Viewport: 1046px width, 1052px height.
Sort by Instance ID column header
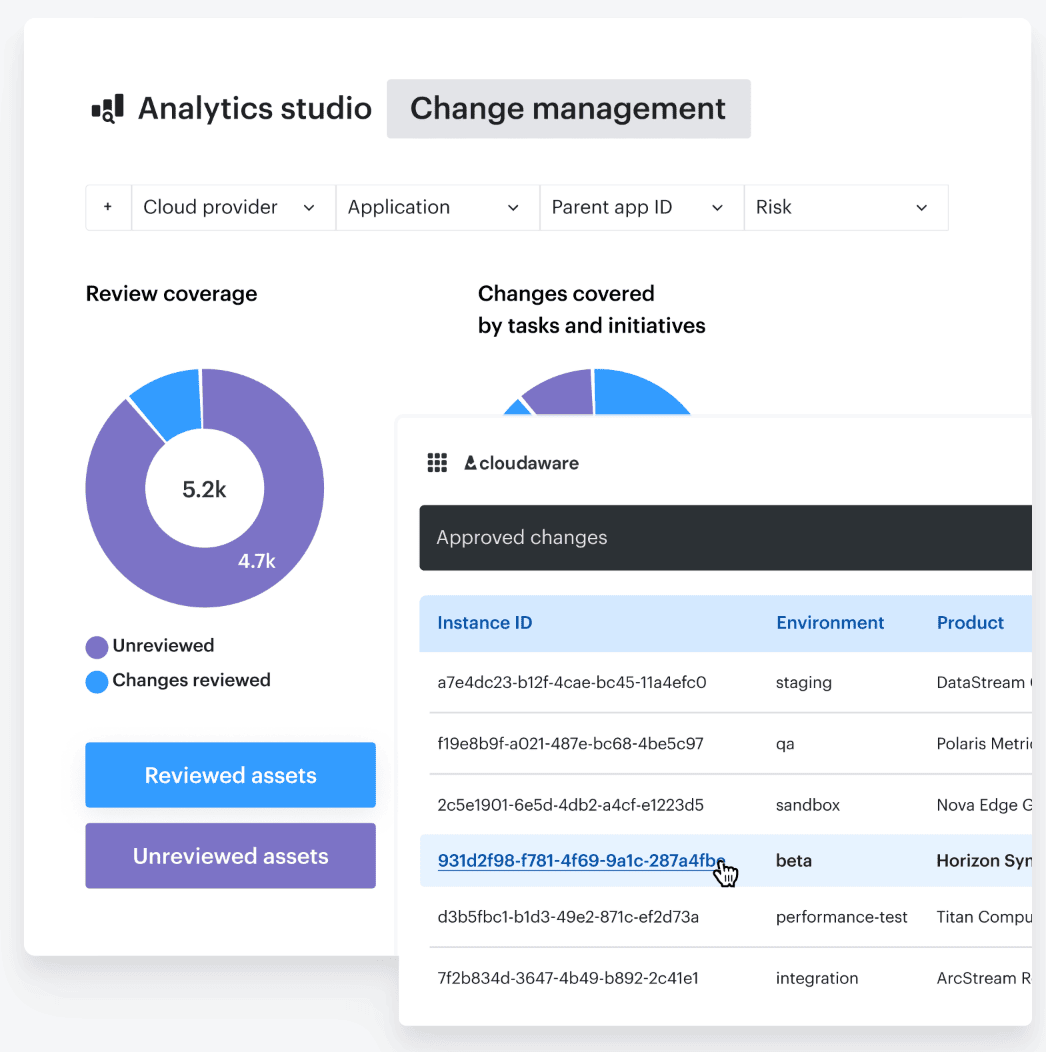point(485,623)
